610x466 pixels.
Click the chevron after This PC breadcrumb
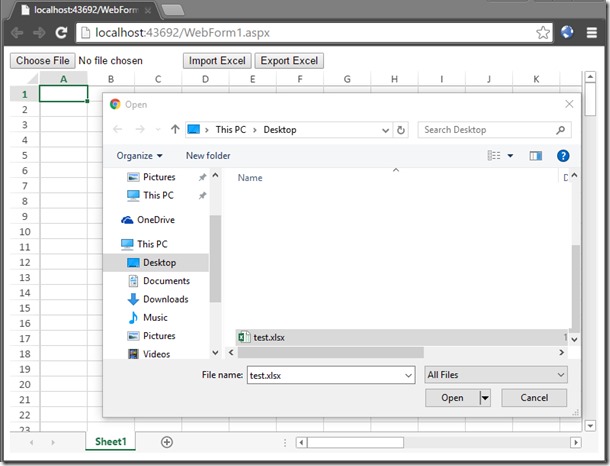coord(255,130)
